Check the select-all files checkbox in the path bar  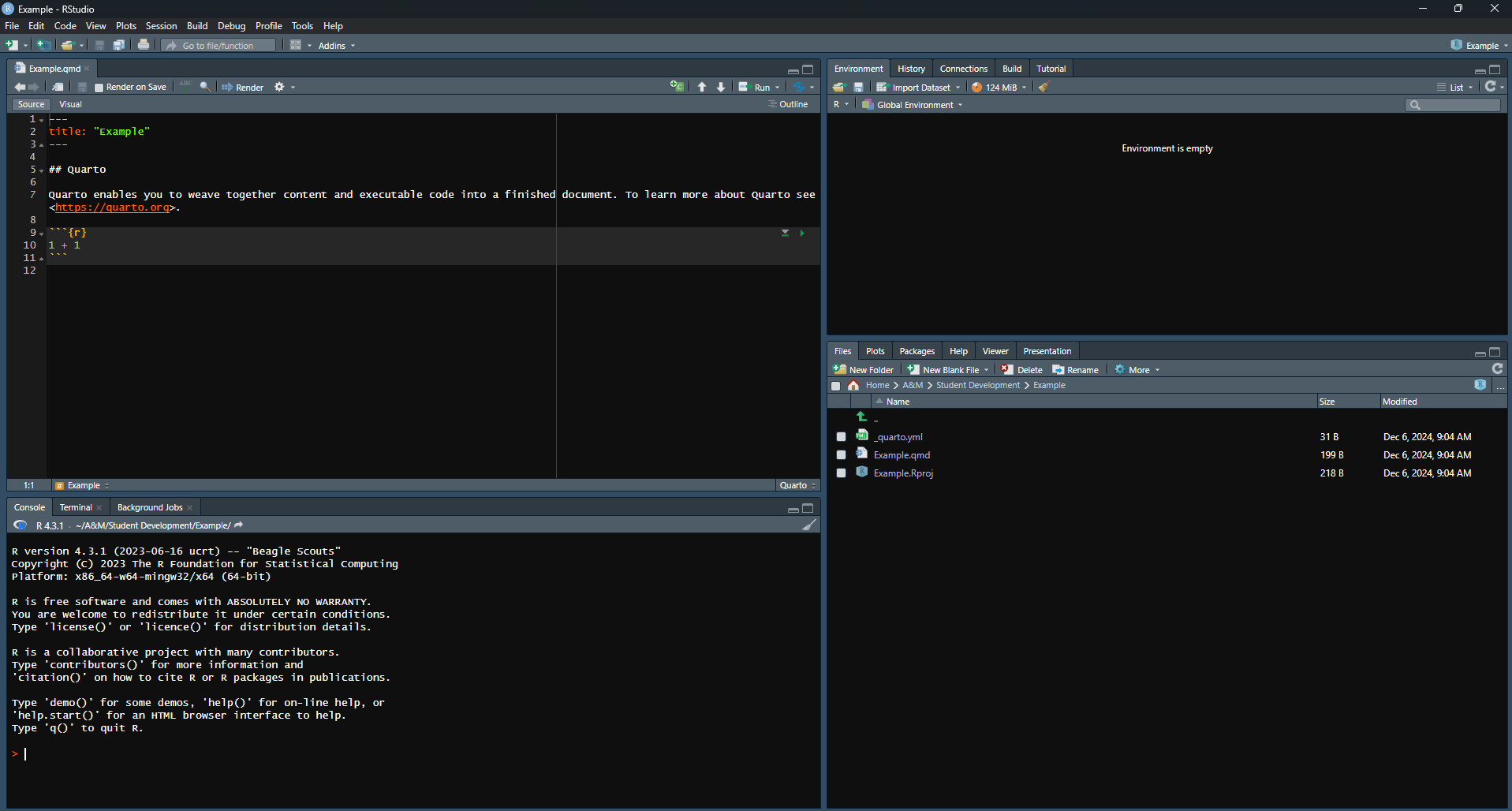[836, 386]
